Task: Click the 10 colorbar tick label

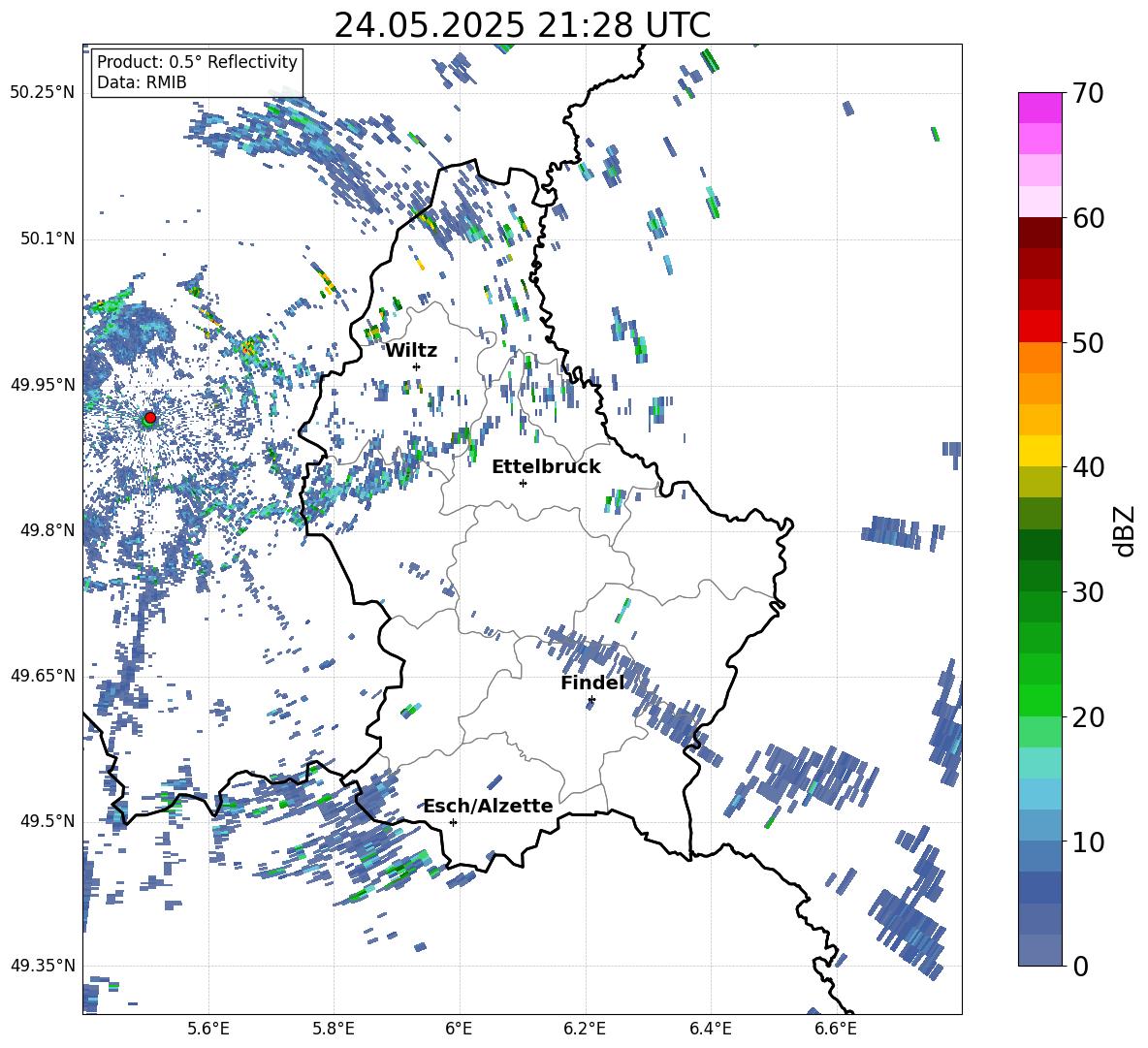Action: 1088,842
